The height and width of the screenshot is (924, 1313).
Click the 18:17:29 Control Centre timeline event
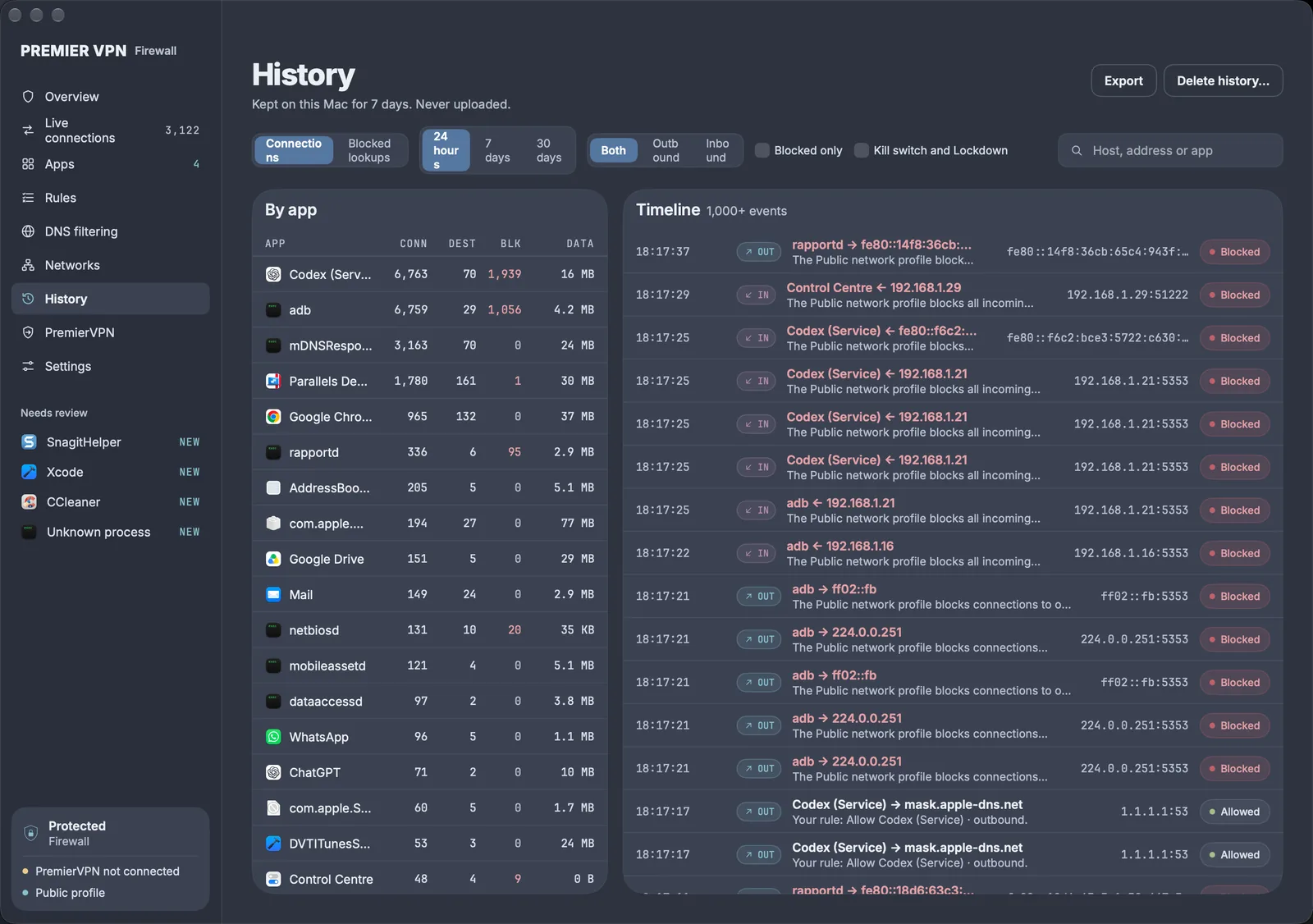pyautogui.click(x=953, y=295)
